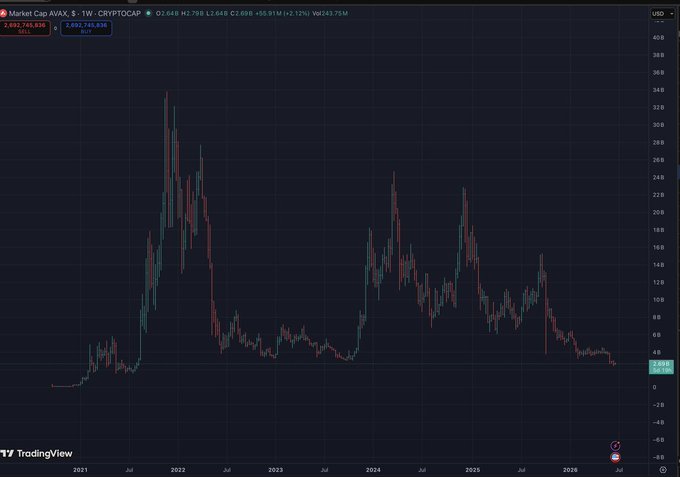Open the USD currency dropdown

click(x=663, y=13)
